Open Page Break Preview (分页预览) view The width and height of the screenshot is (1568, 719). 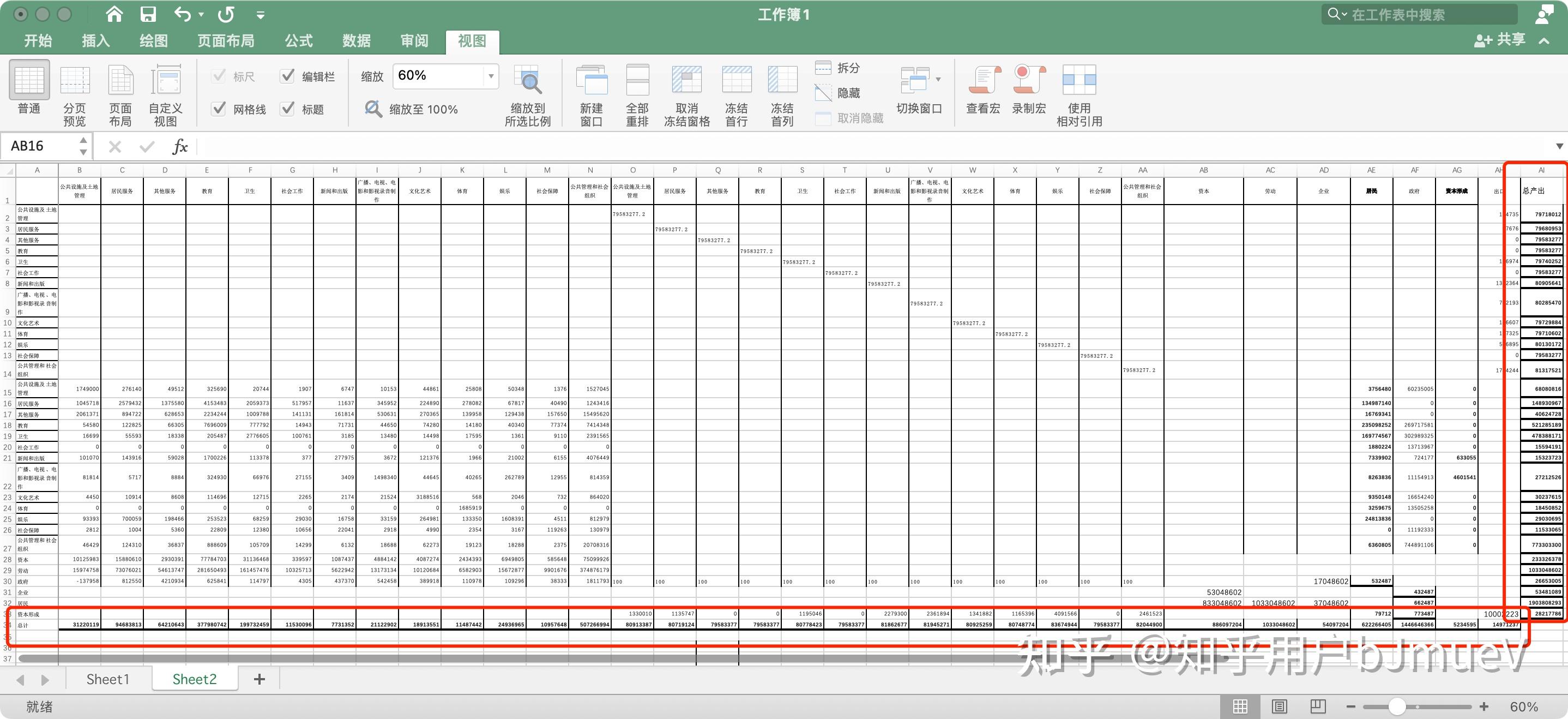click(74, 82)
